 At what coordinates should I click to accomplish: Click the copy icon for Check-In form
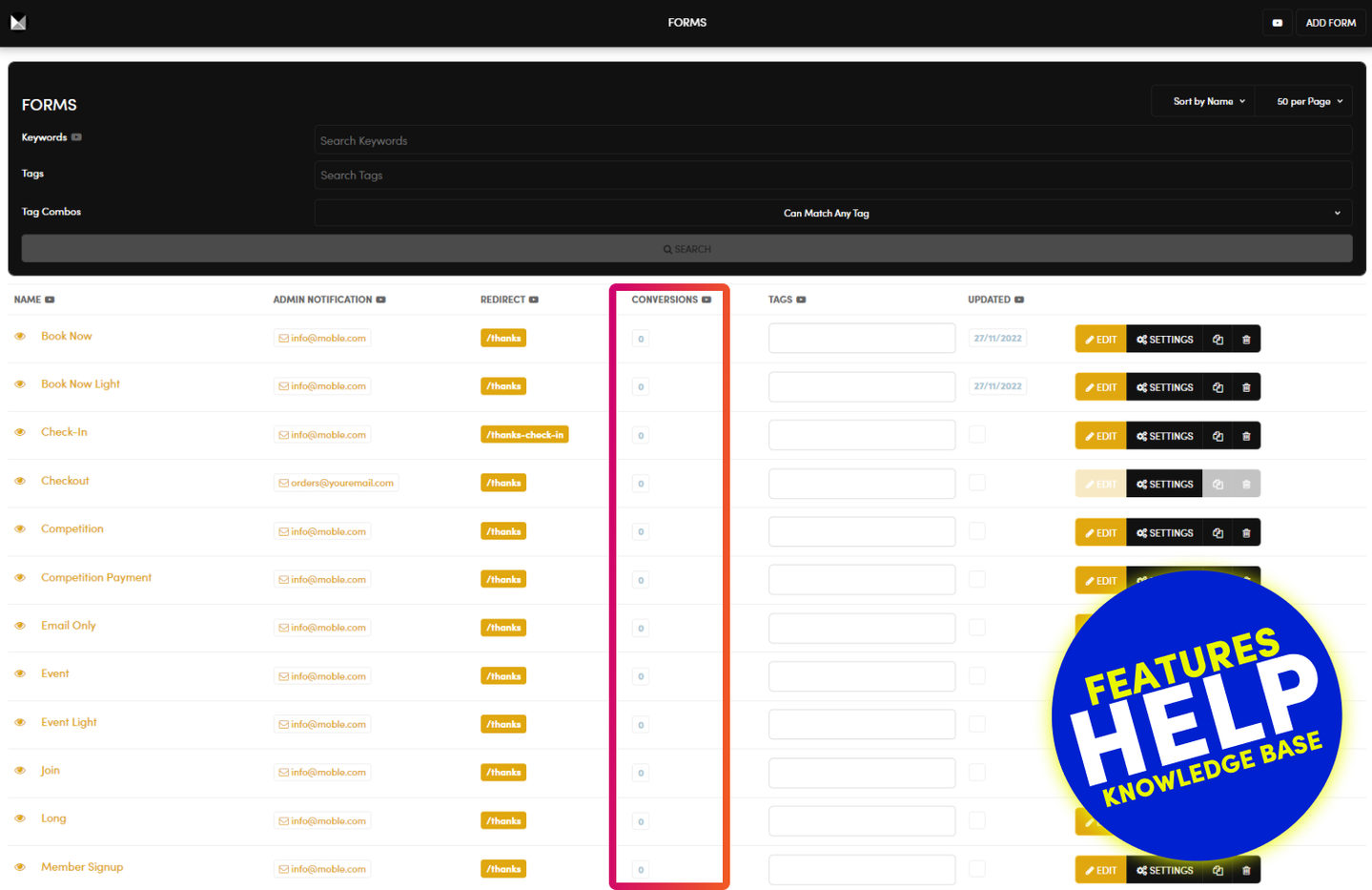coord(1218,436)
